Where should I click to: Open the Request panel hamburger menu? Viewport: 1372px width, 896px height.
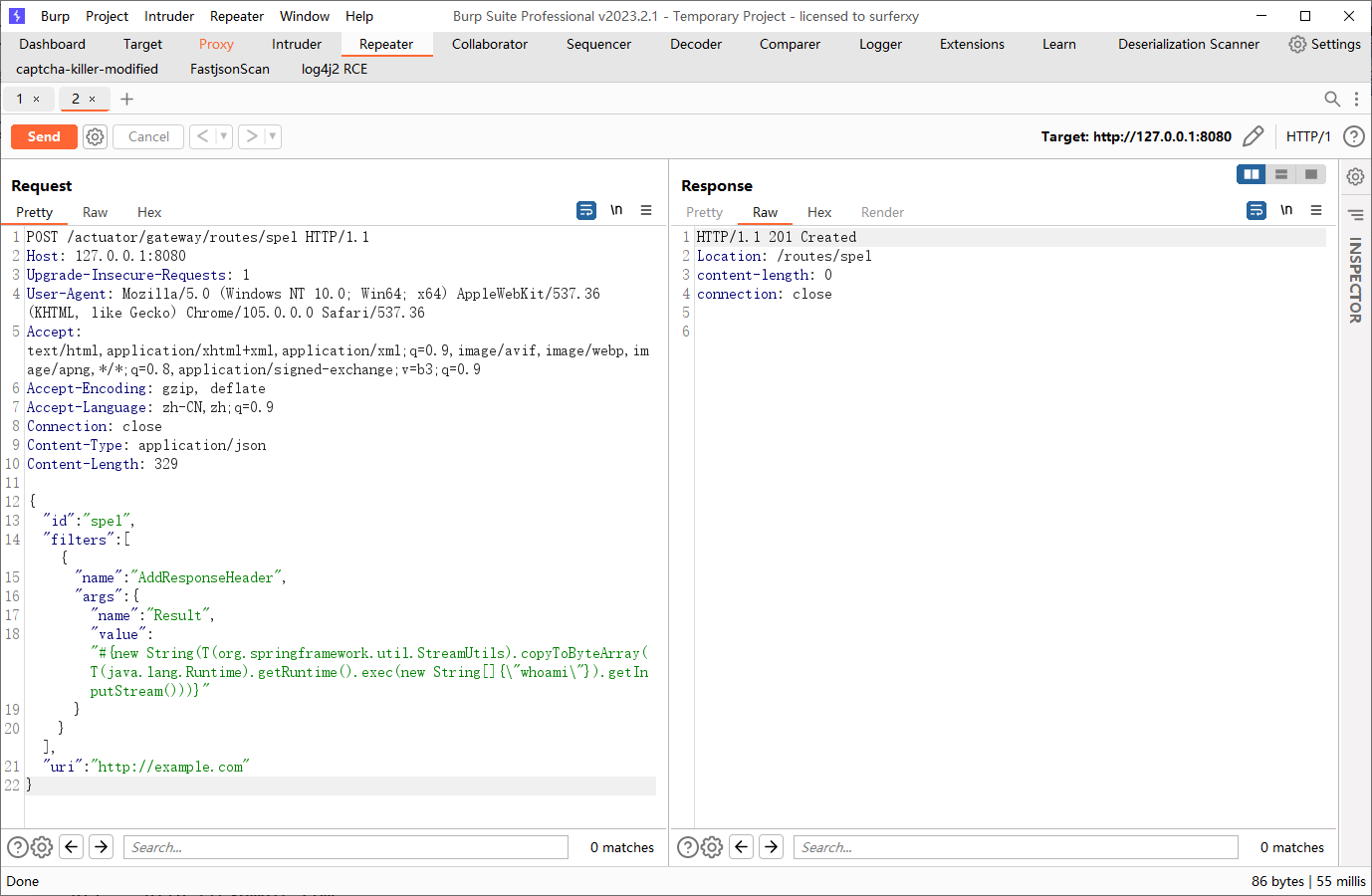646,210
